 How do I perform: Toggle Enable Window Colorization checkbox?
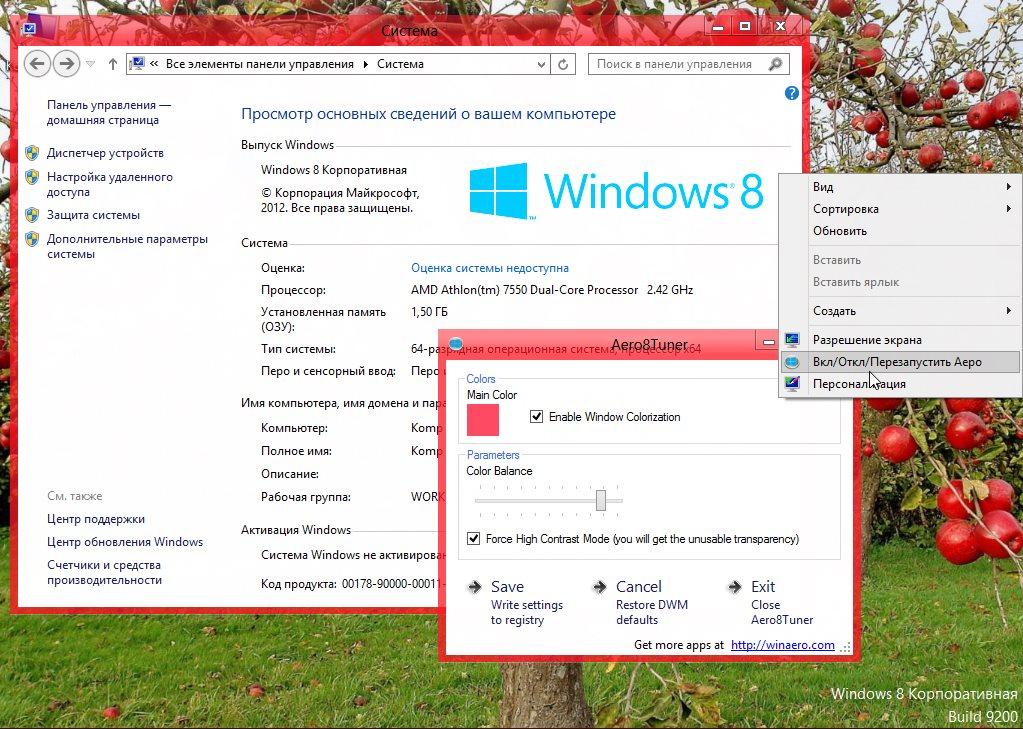tap(537, 417)
